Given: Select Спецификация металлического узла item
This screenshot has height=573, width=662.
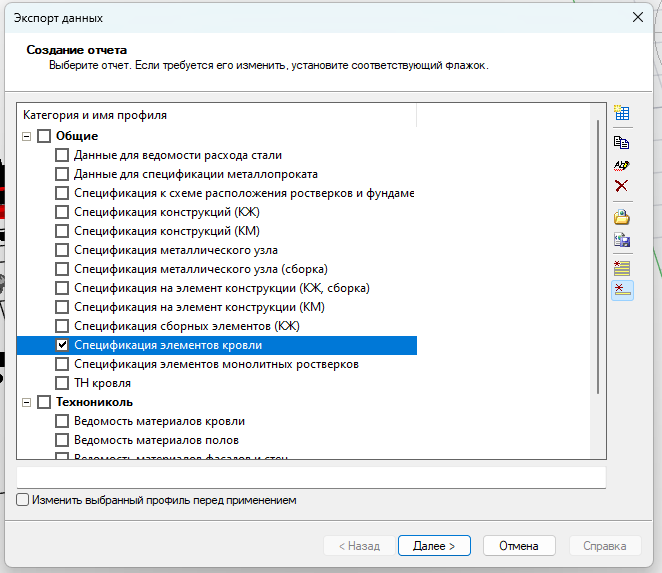Looking at the screenshot, I should (175, 250).
